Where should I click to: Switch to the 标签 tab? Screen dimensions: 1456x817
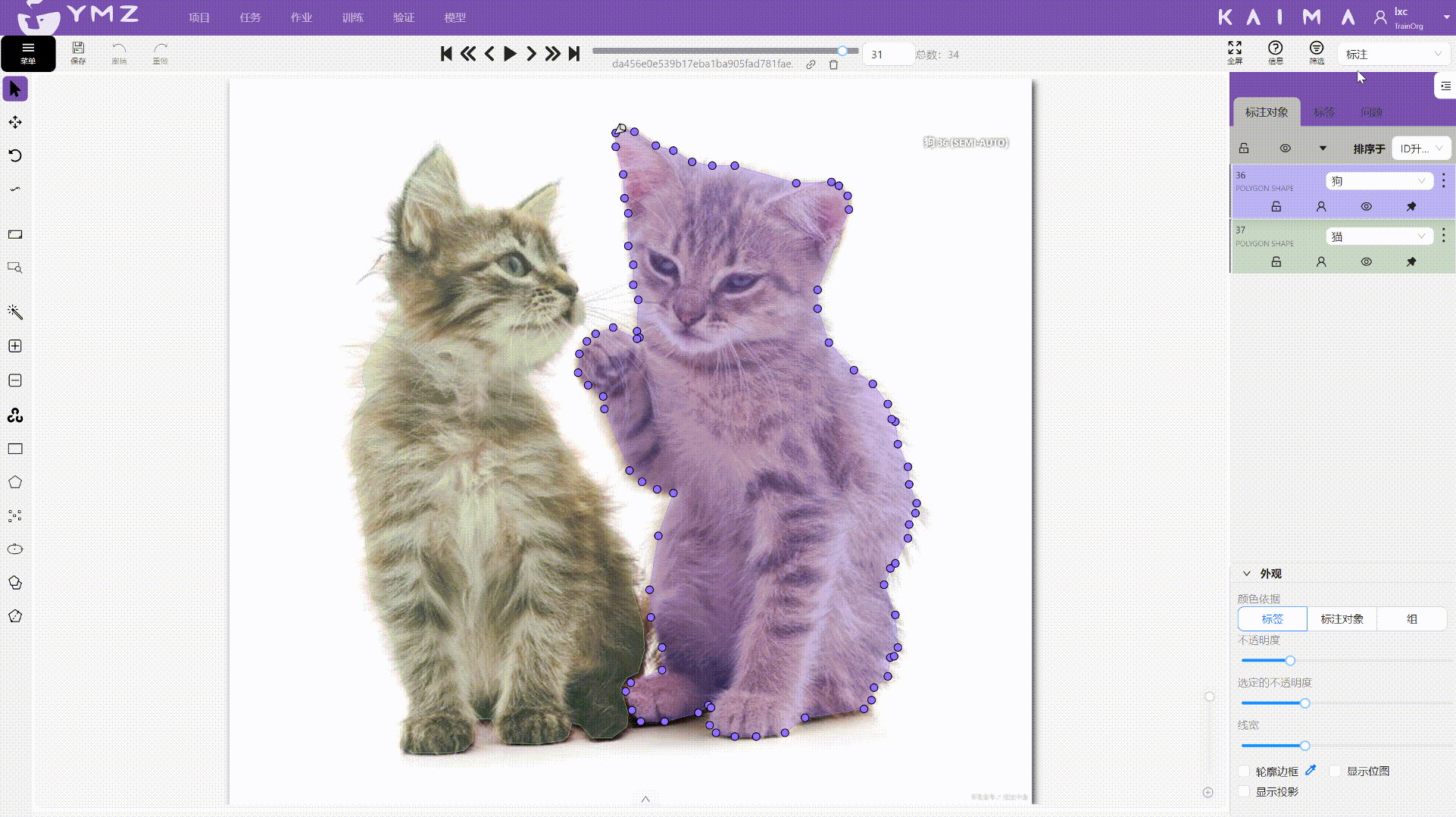point(1323,112)
